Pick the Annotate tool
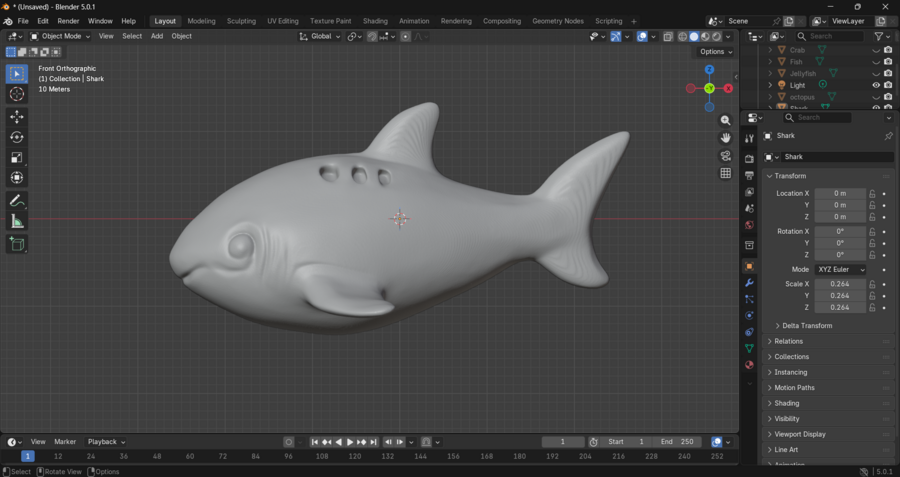900x477 pixels. click(17, 201)
